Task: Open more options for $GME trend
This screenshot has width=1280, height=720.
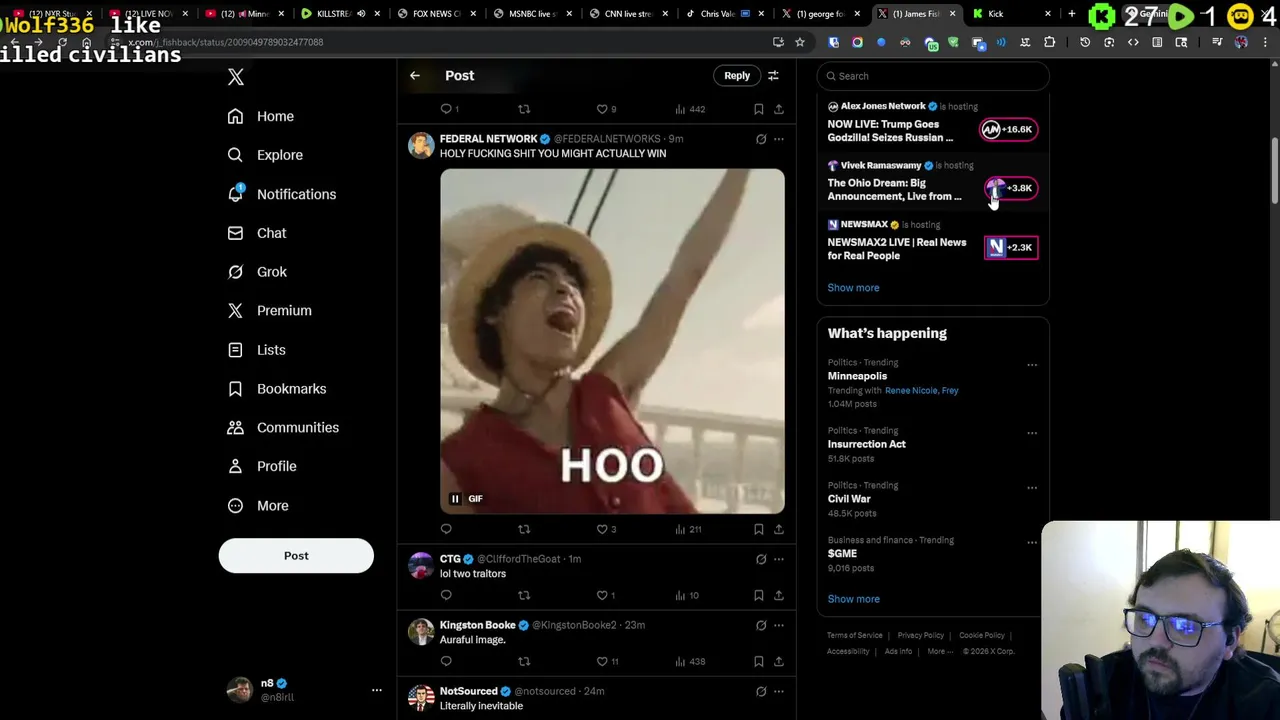Action: 1032,543
